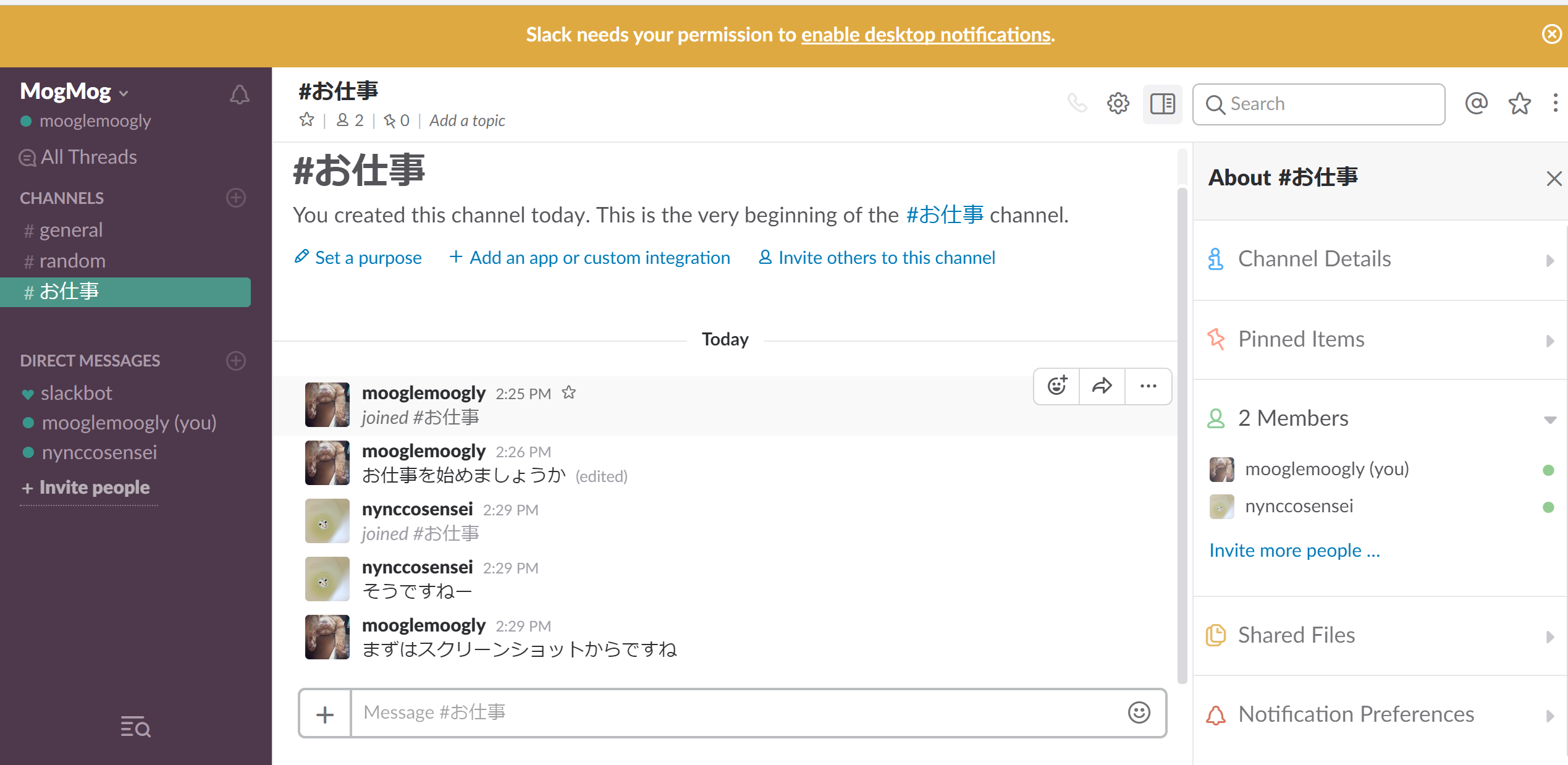Open the #general channel
This screenshot has width=1568, height=765.
coord(70,230)
